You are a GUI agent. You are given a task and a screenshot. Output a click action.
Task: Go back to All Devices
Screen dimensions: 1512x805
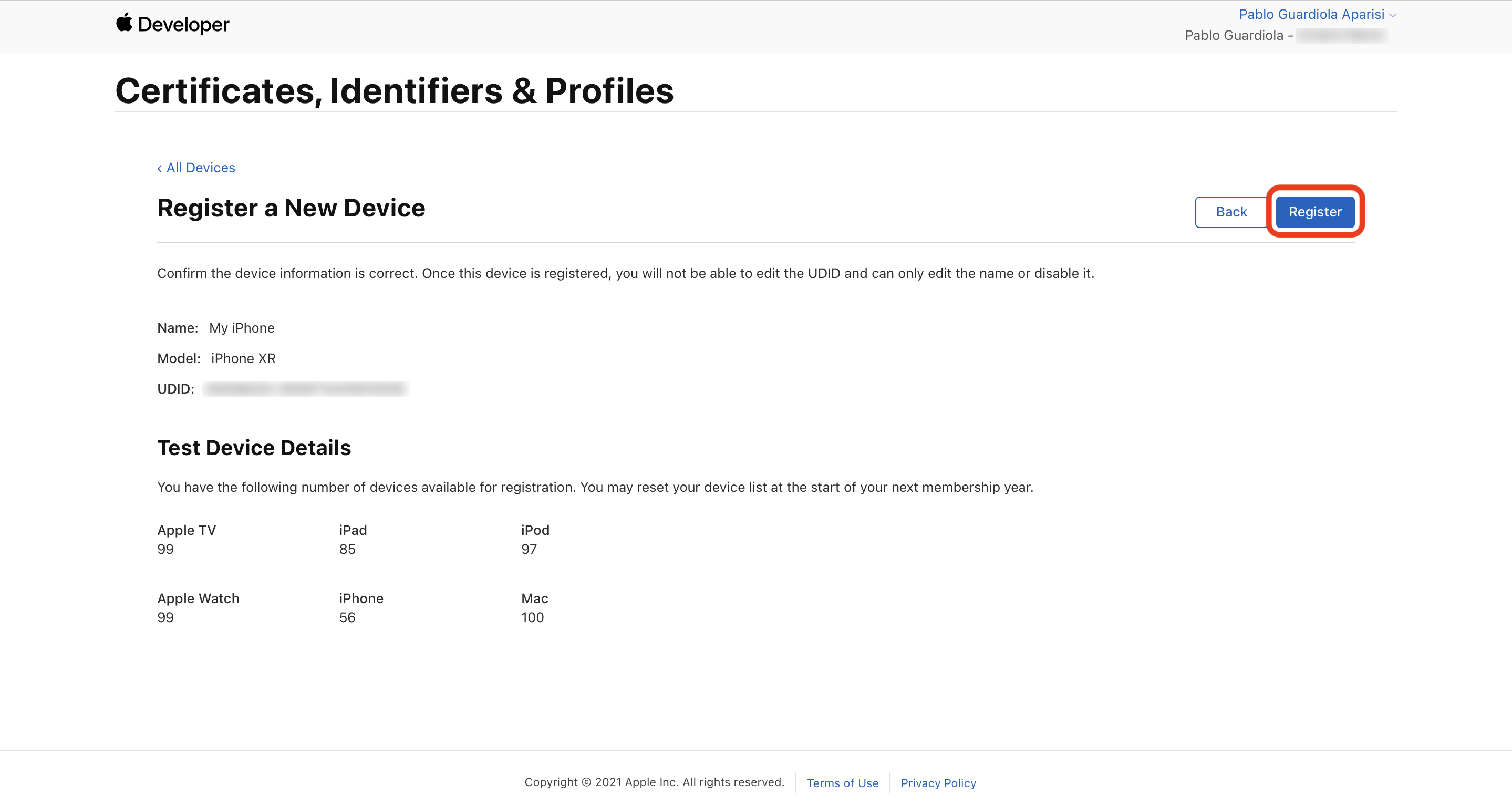pos(200,168)
